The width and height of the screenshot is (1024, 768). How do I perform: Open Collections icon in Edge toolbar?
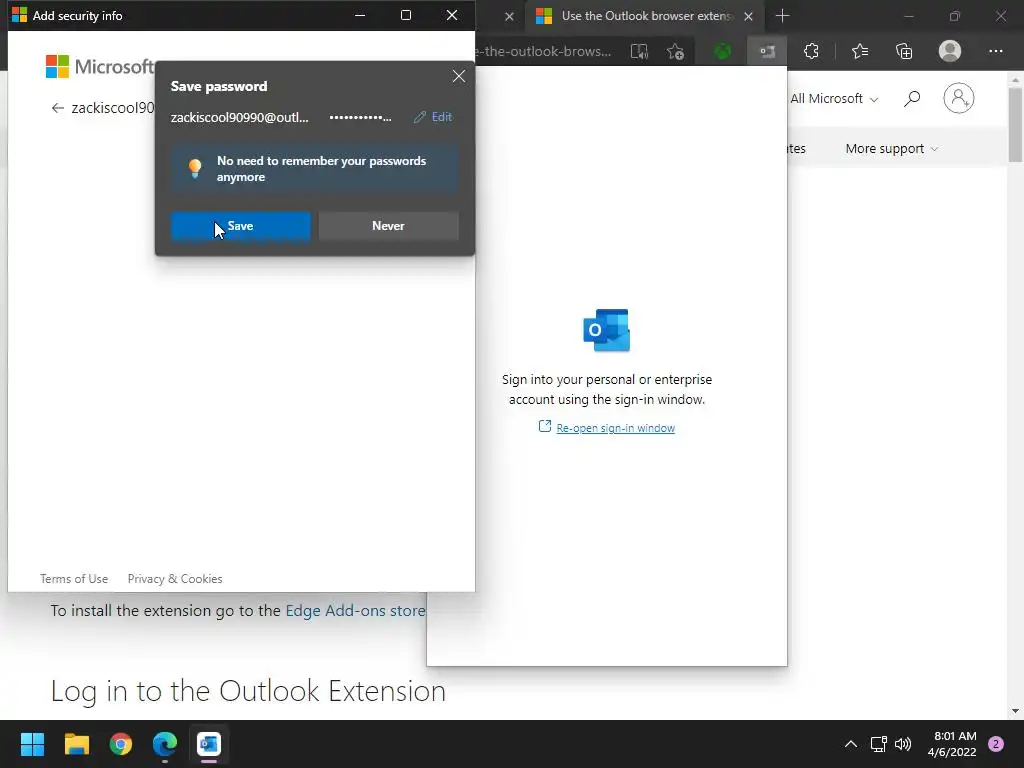904,51
